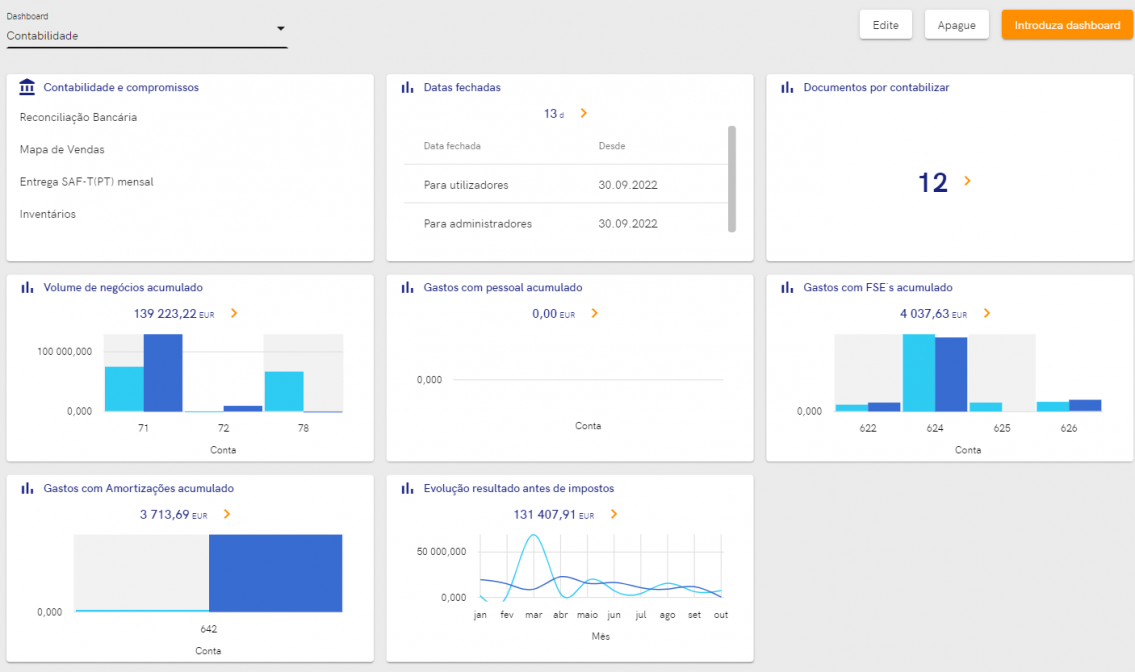The image size is (1135, 672).
Task: Click the Apague button
Action: tap(956, 25)
